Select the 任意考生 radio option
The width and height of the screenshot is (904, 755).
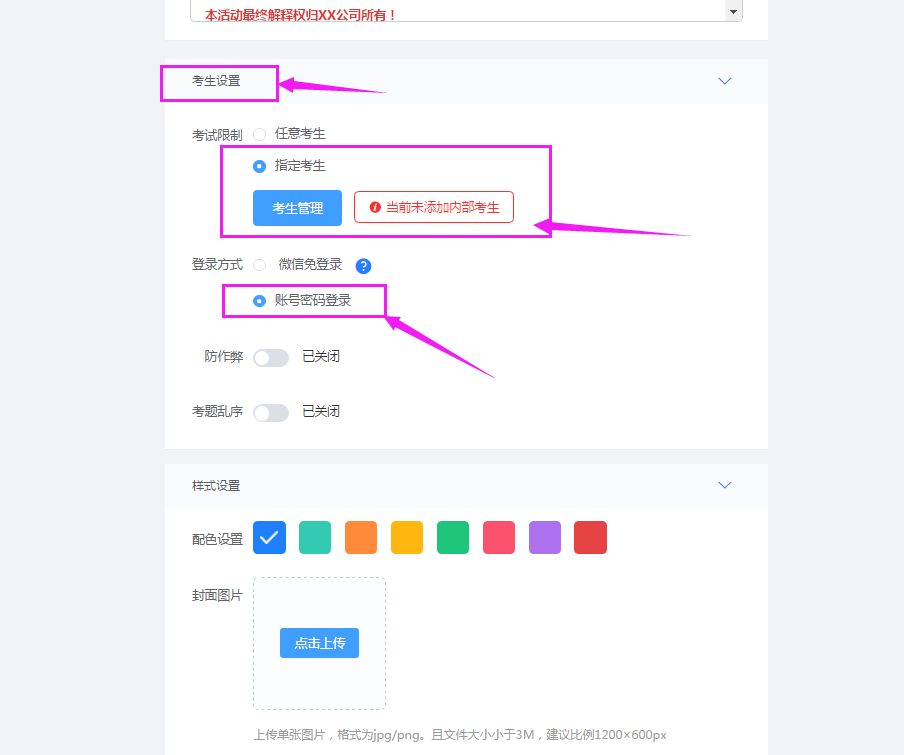[259, 134]
